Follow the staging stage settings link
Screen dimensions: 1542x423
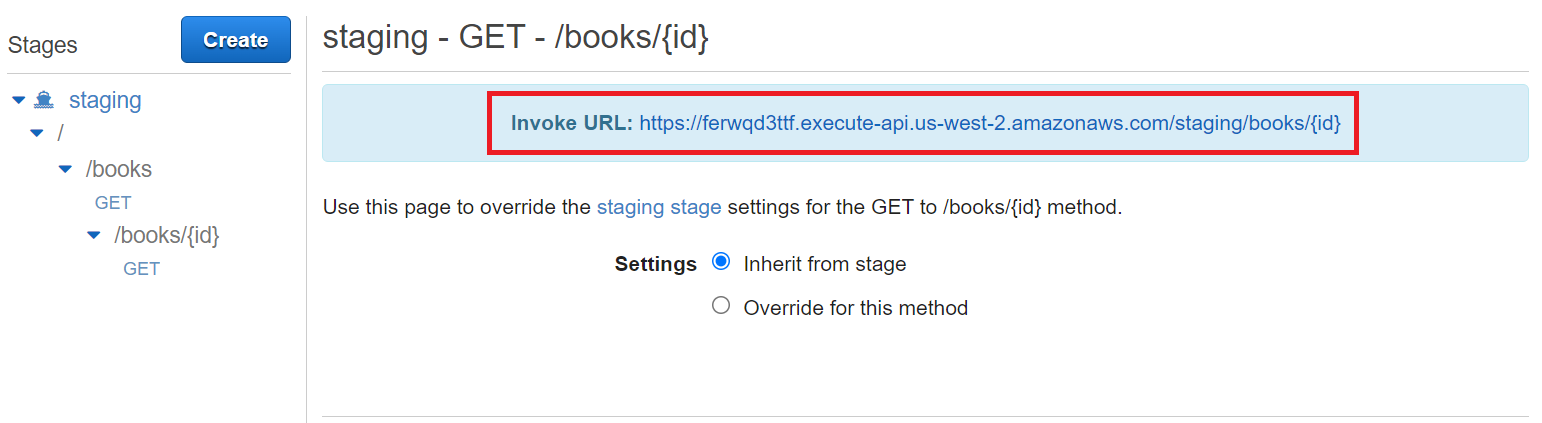coord(658,208)
